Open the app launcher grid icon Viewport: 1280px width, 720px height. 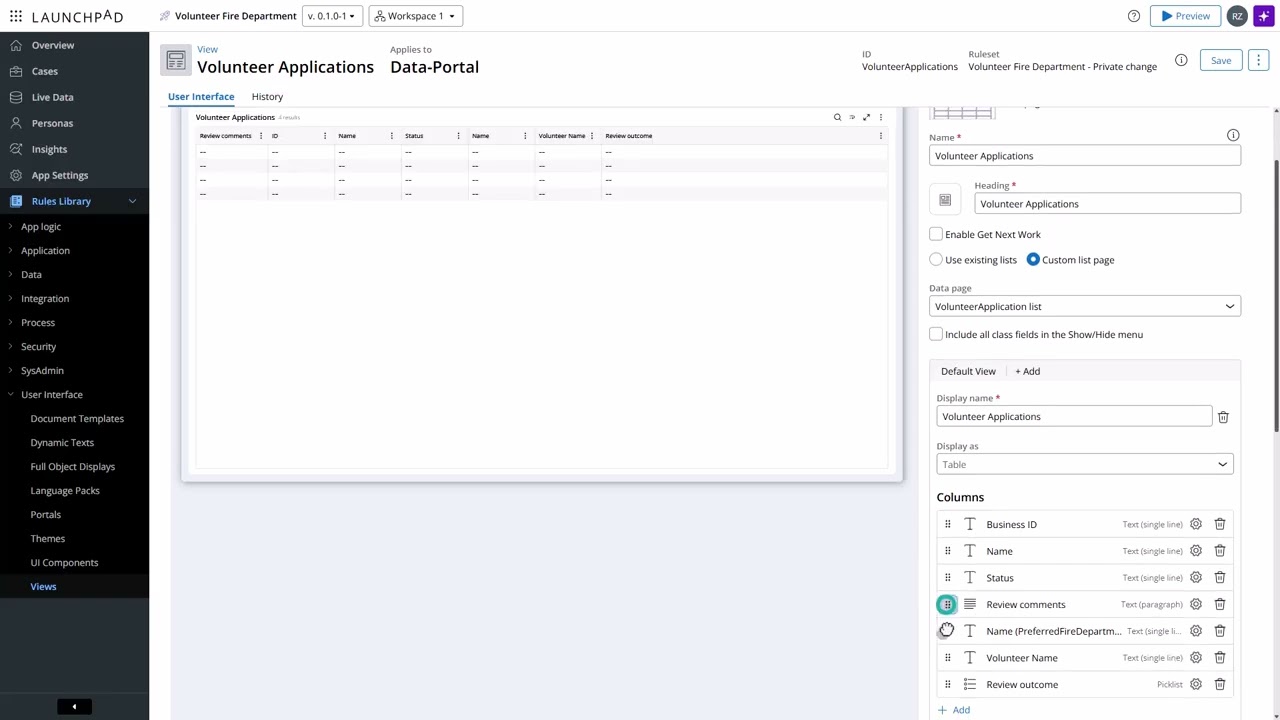coord(16,16)
